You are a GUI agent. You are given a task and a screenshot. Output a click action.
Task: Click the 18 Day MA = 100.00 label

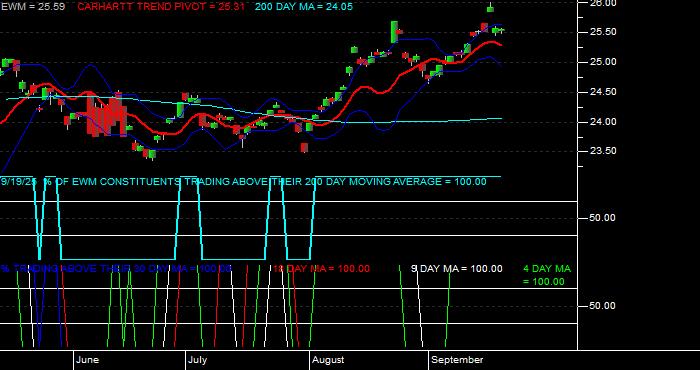point(321,269)
